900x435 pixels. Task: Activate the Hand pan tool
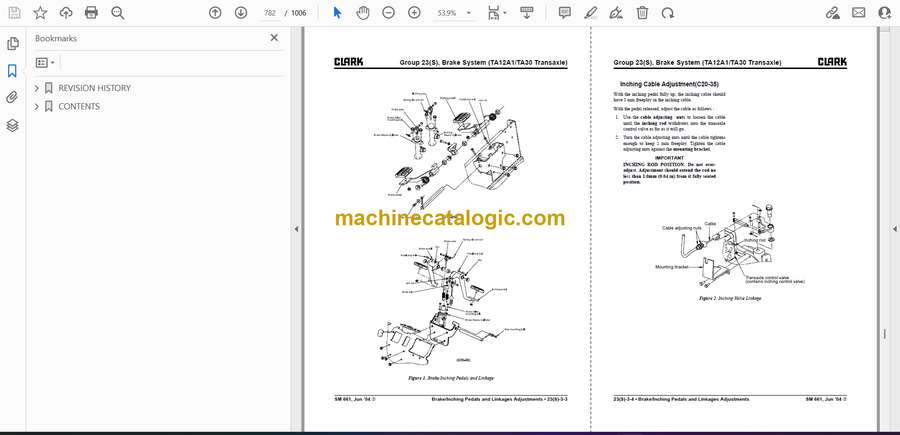click(363, 13)
